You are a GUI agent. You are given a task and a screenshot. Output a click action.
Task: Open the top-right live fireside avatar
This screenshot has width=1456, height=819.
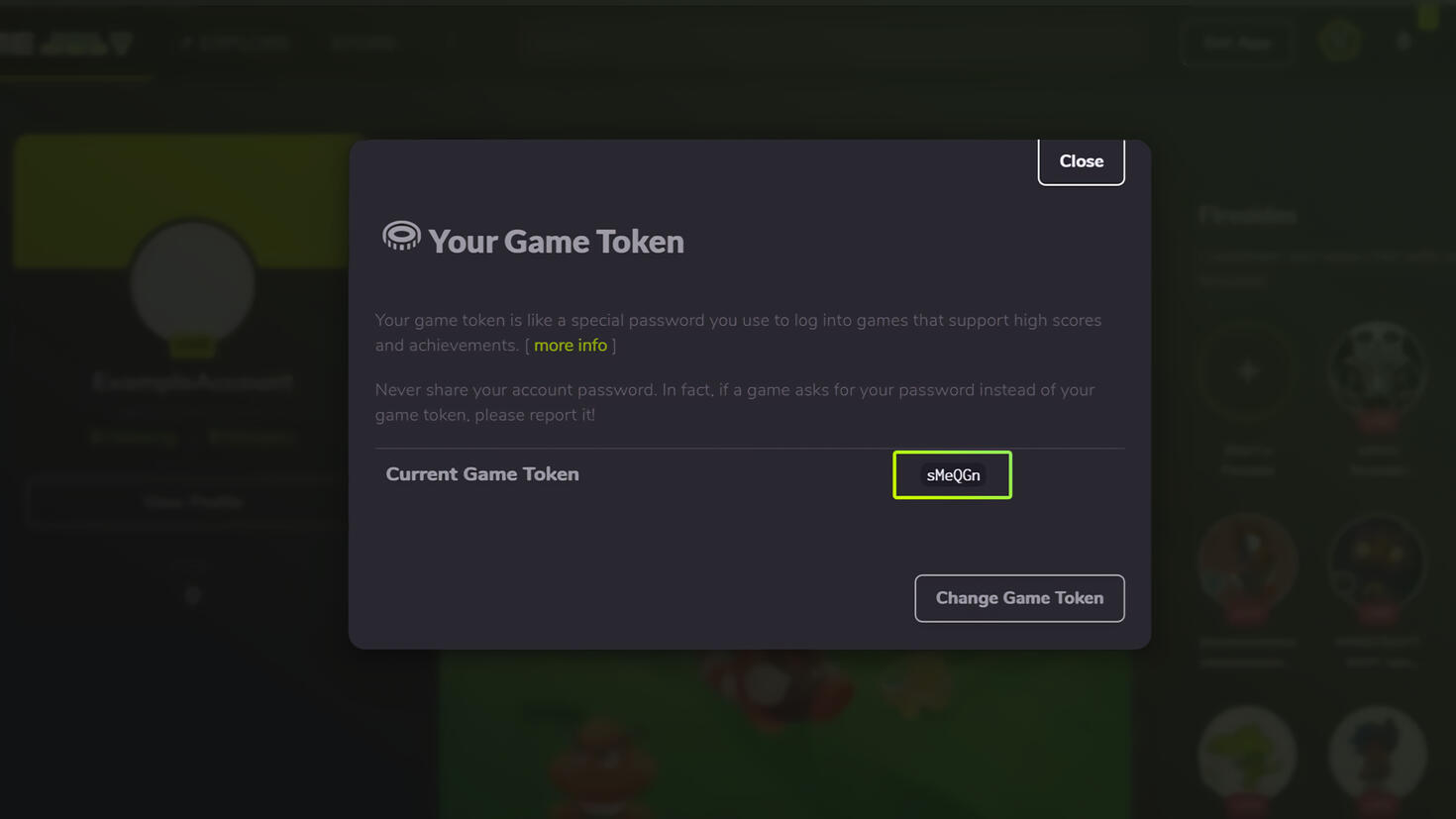pyautogui.click(x=1378, y=370)
